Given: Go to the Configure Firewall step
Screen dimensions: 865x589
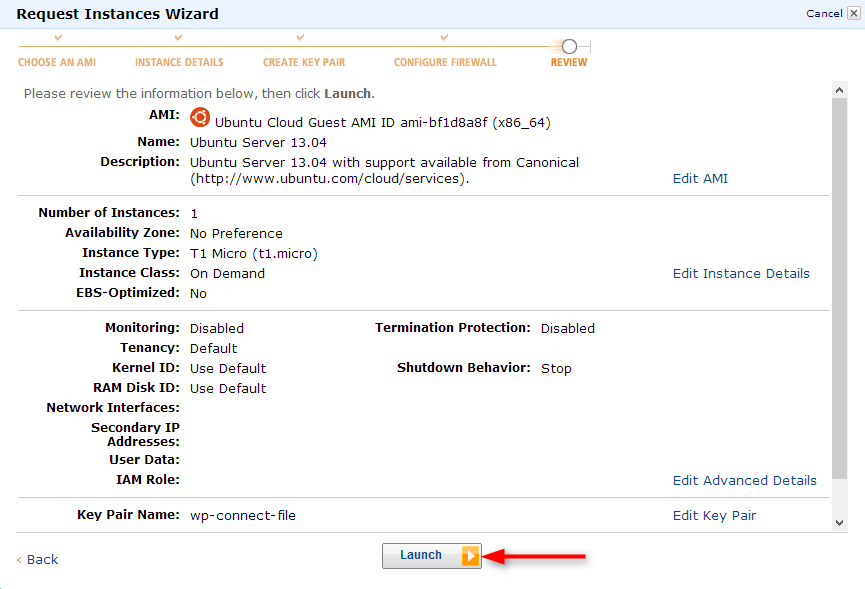Looking at the screenshot, I should click(445, 62).
